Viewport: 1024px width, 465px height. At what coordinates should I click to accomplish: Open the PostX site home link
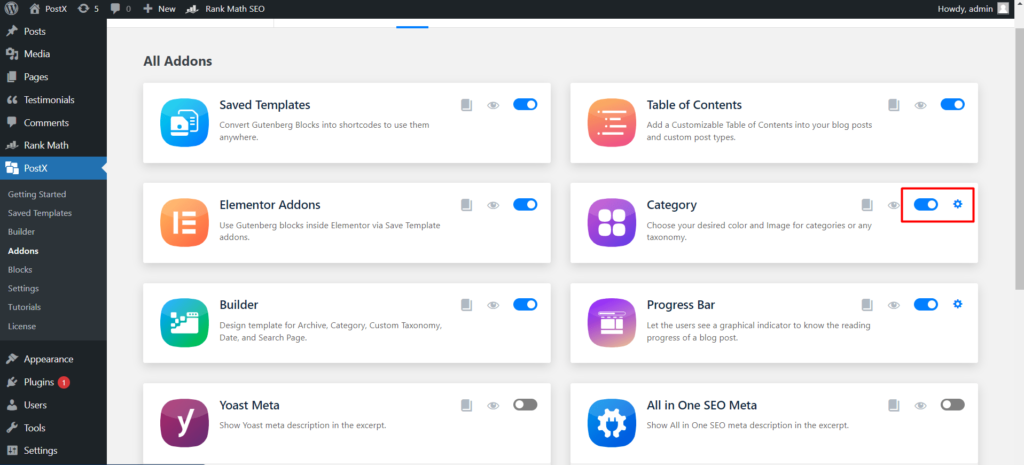(48, 9)
